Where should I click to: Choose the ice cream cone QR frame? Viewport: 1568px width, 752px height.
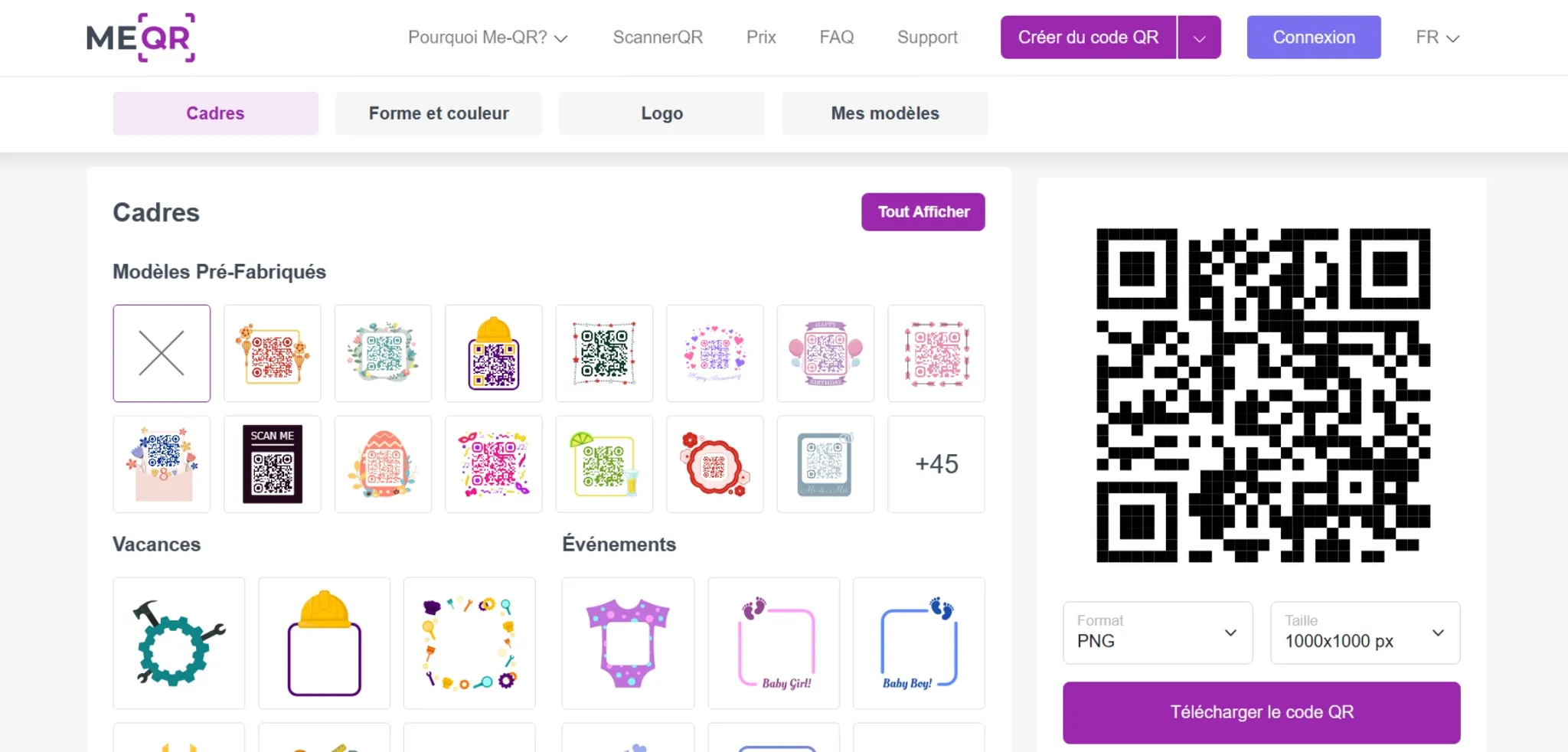273,353
